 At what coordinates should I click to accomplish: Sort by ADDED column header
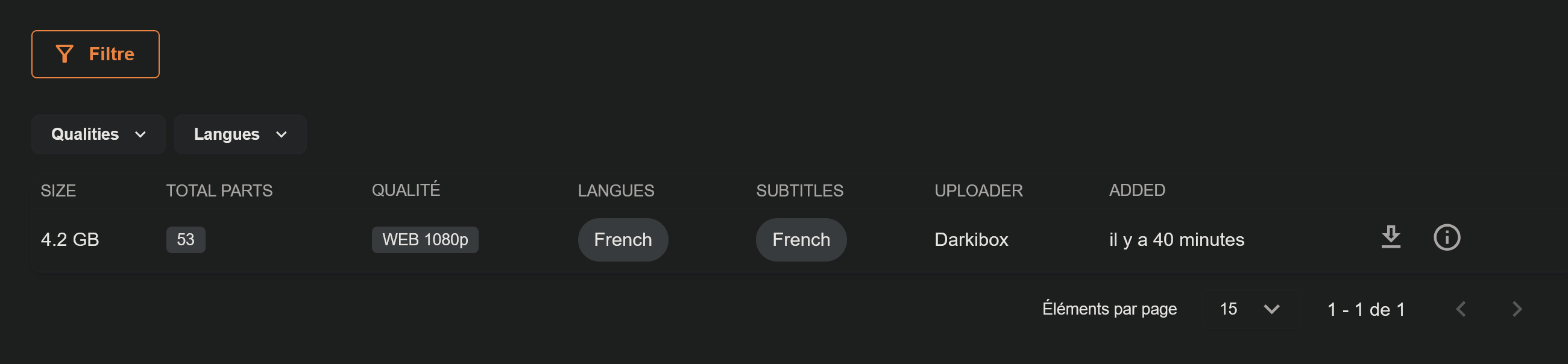1137,190
